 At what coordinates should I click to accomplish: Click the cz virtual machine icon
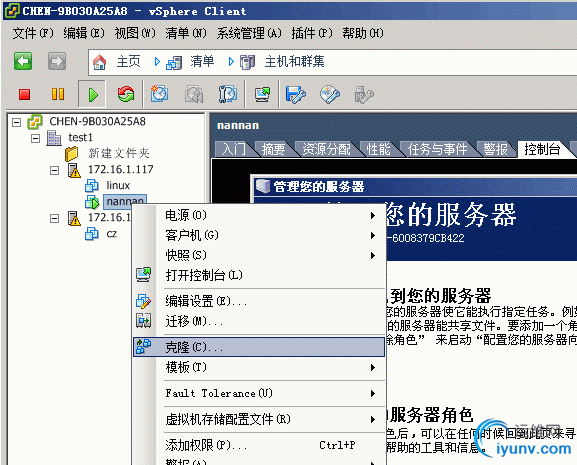click(92, 234)
